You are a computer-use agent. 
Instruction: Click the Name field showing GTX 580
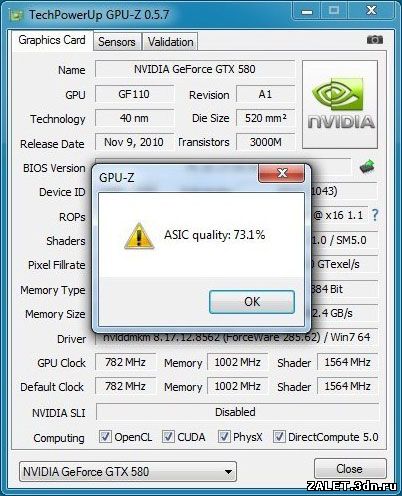(x=195, y=69)
